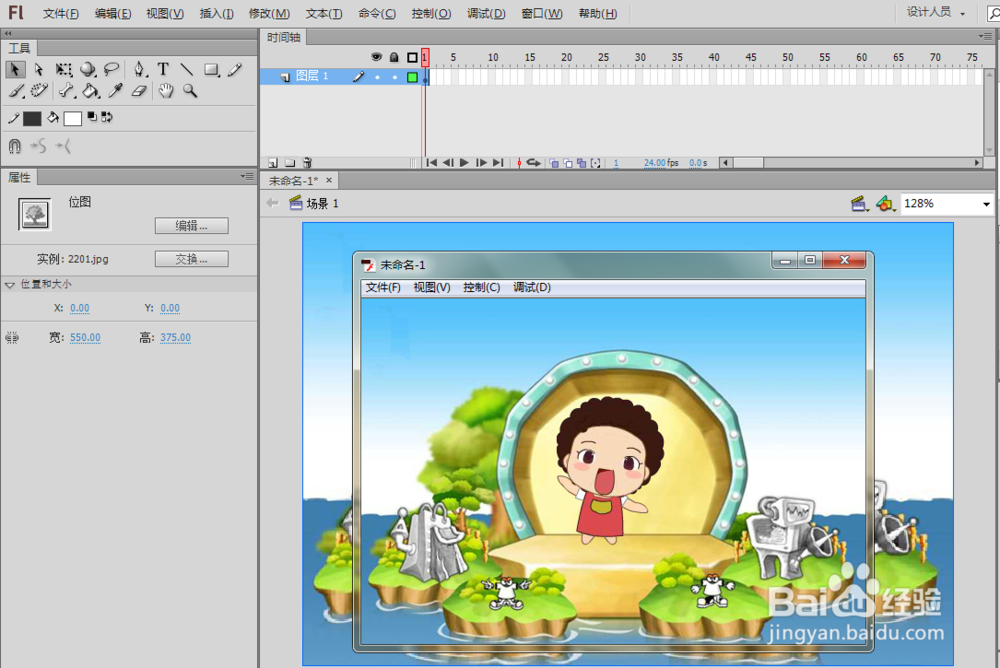Select the Free Transform tool
Viewport: 1000px width, 668px height.
63,70
